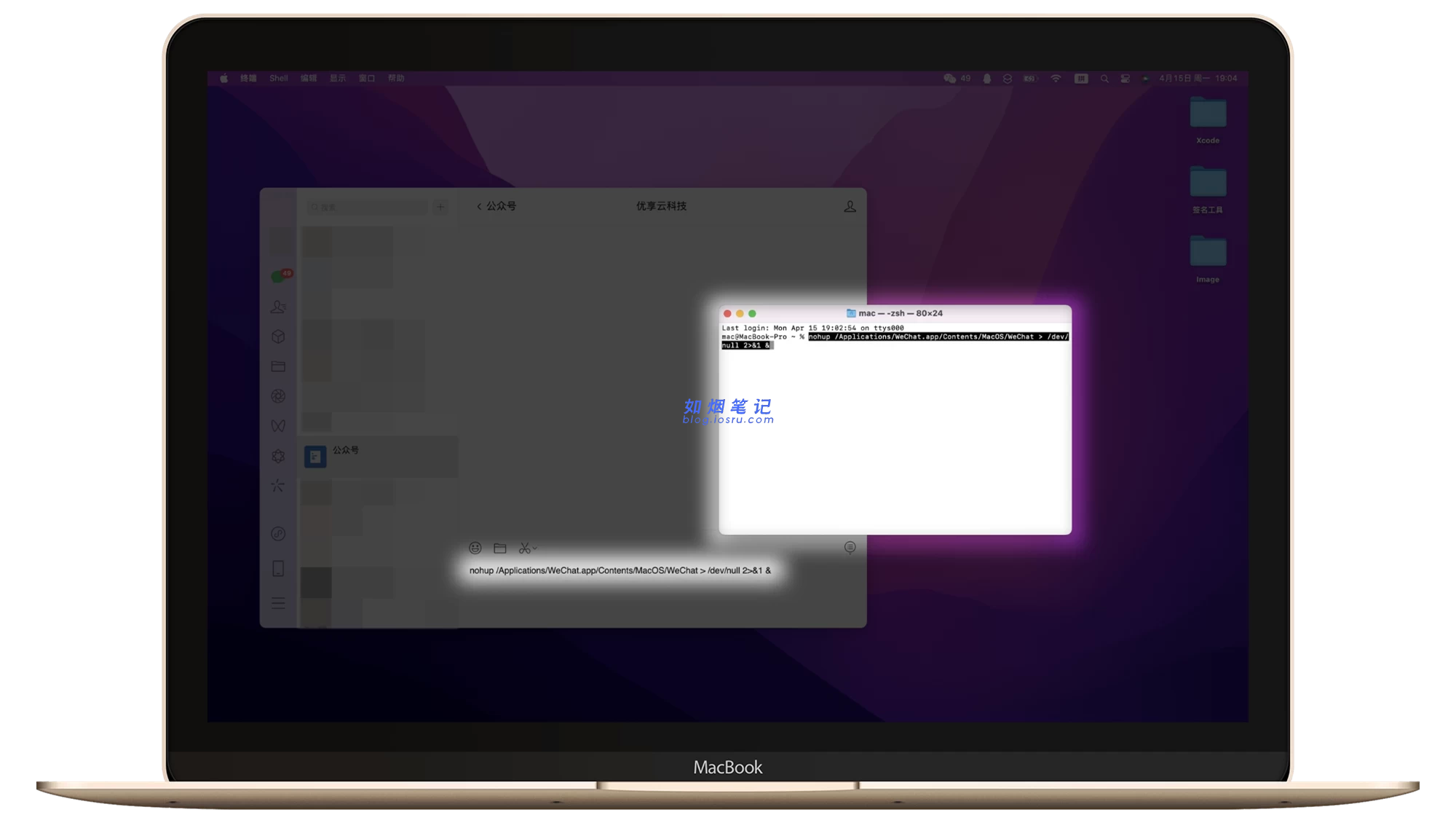Open Control Center in menu bar

tap(1125, 78)
